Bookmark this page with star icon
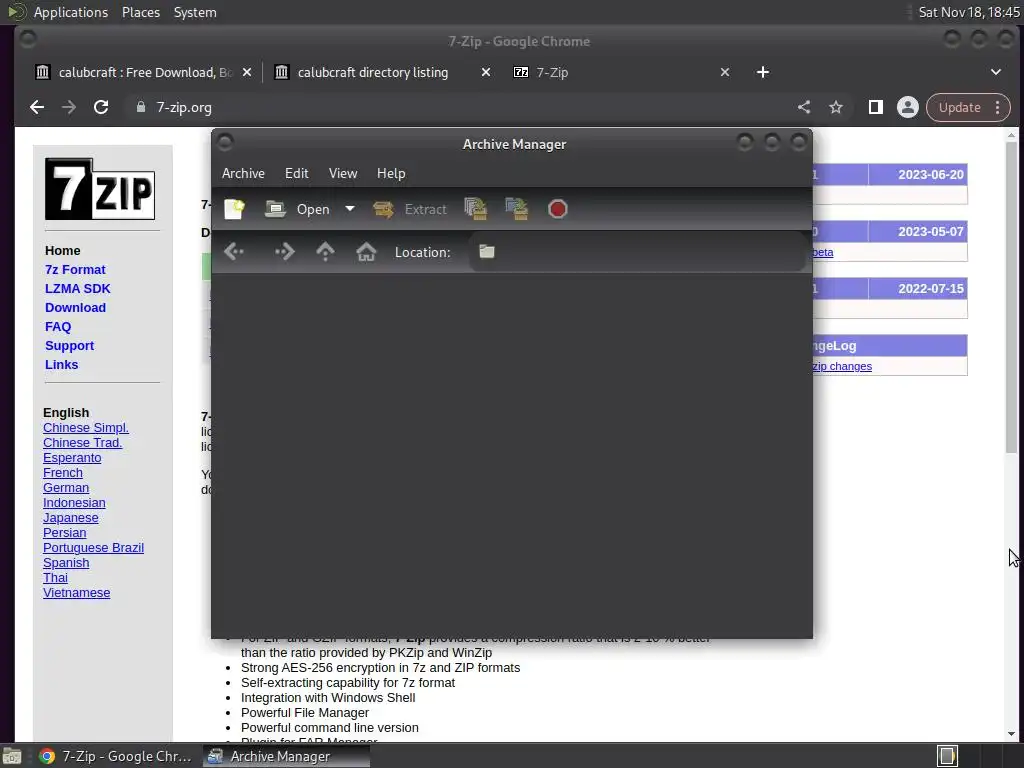1024x768 pixels. pyautogui.click(x=836, y=107)
